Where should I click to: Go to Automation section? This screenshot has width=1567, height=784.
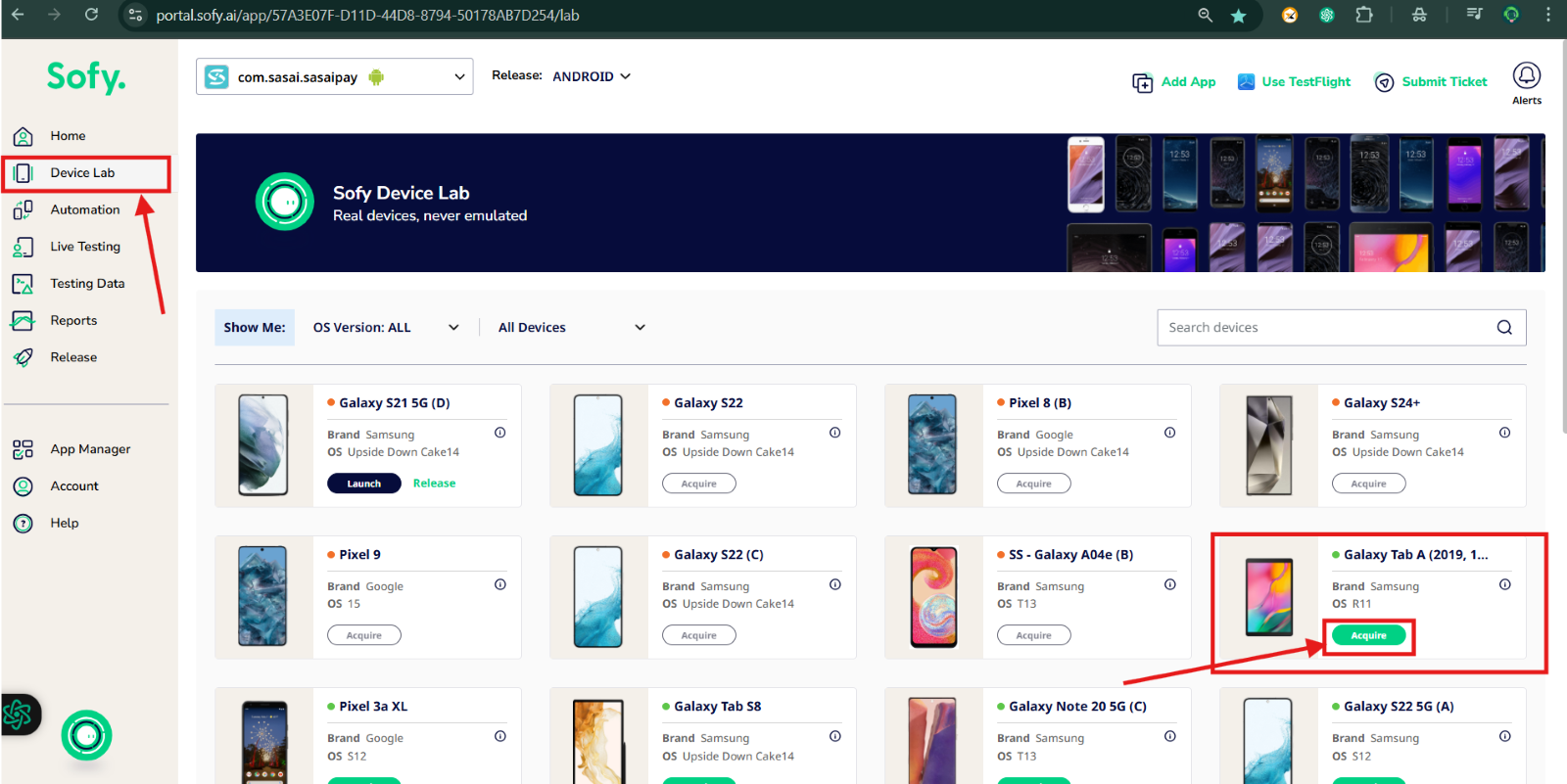84,209
